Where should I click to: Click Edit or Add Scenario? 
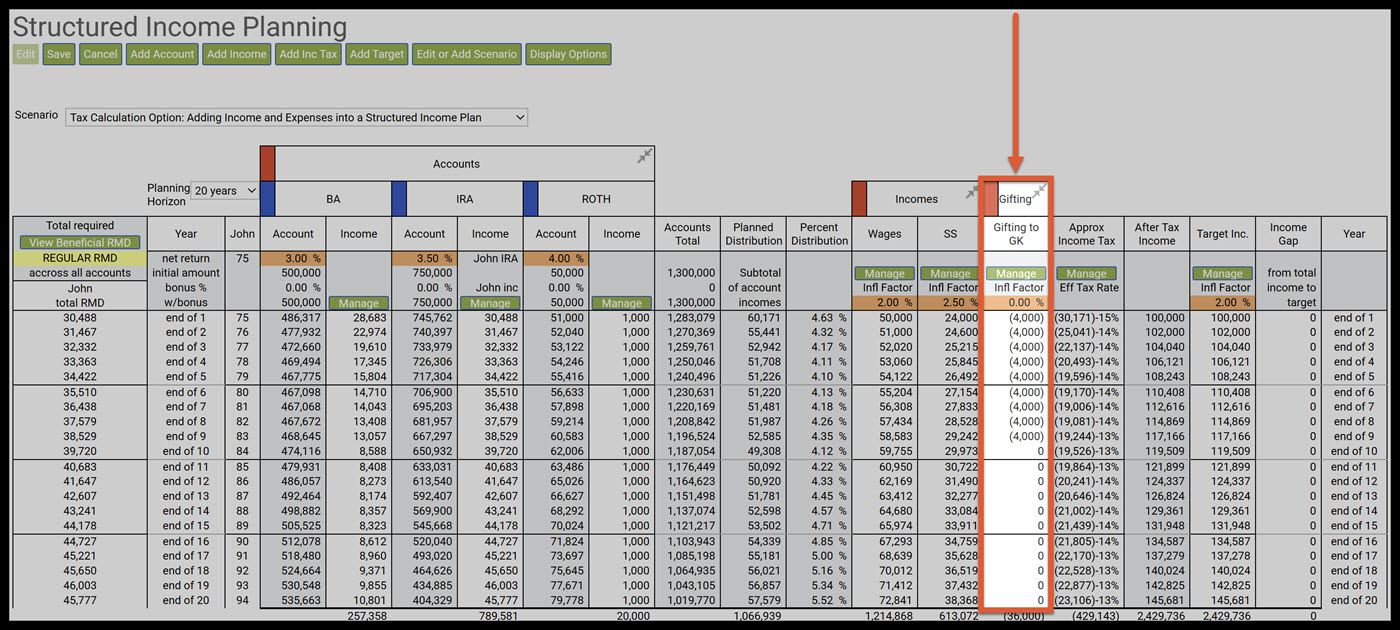pyautogui.click(x=467, y=54)
